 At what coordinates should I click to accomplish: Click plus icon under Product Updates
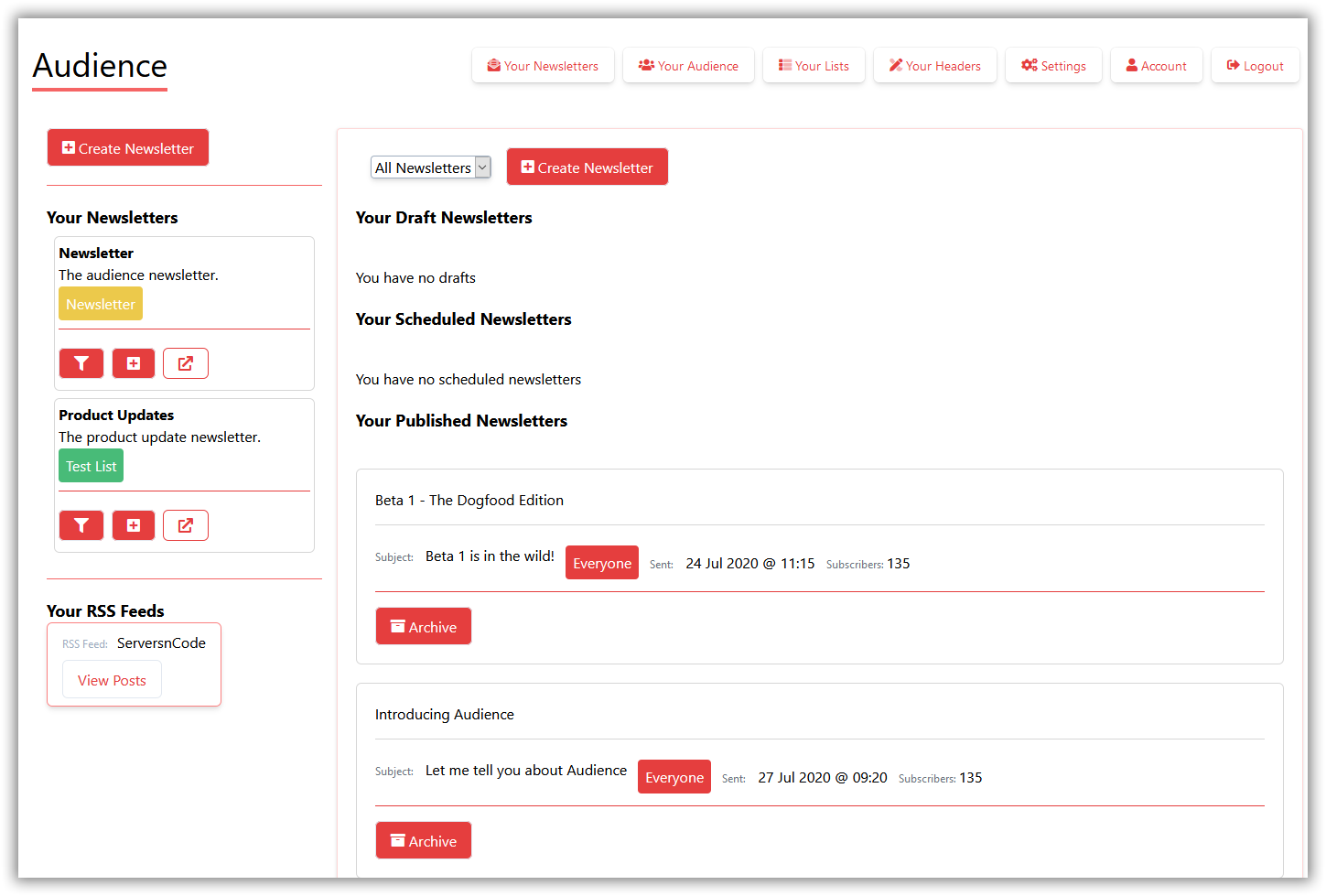134,525
